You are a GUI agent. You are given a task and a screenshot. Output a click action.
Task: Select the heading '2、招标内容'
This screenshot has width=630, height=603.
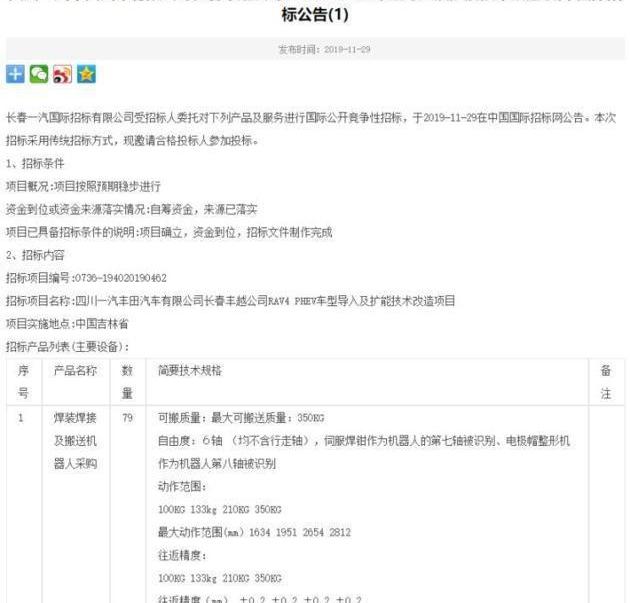pyautogui.click(x=35, y=255)
